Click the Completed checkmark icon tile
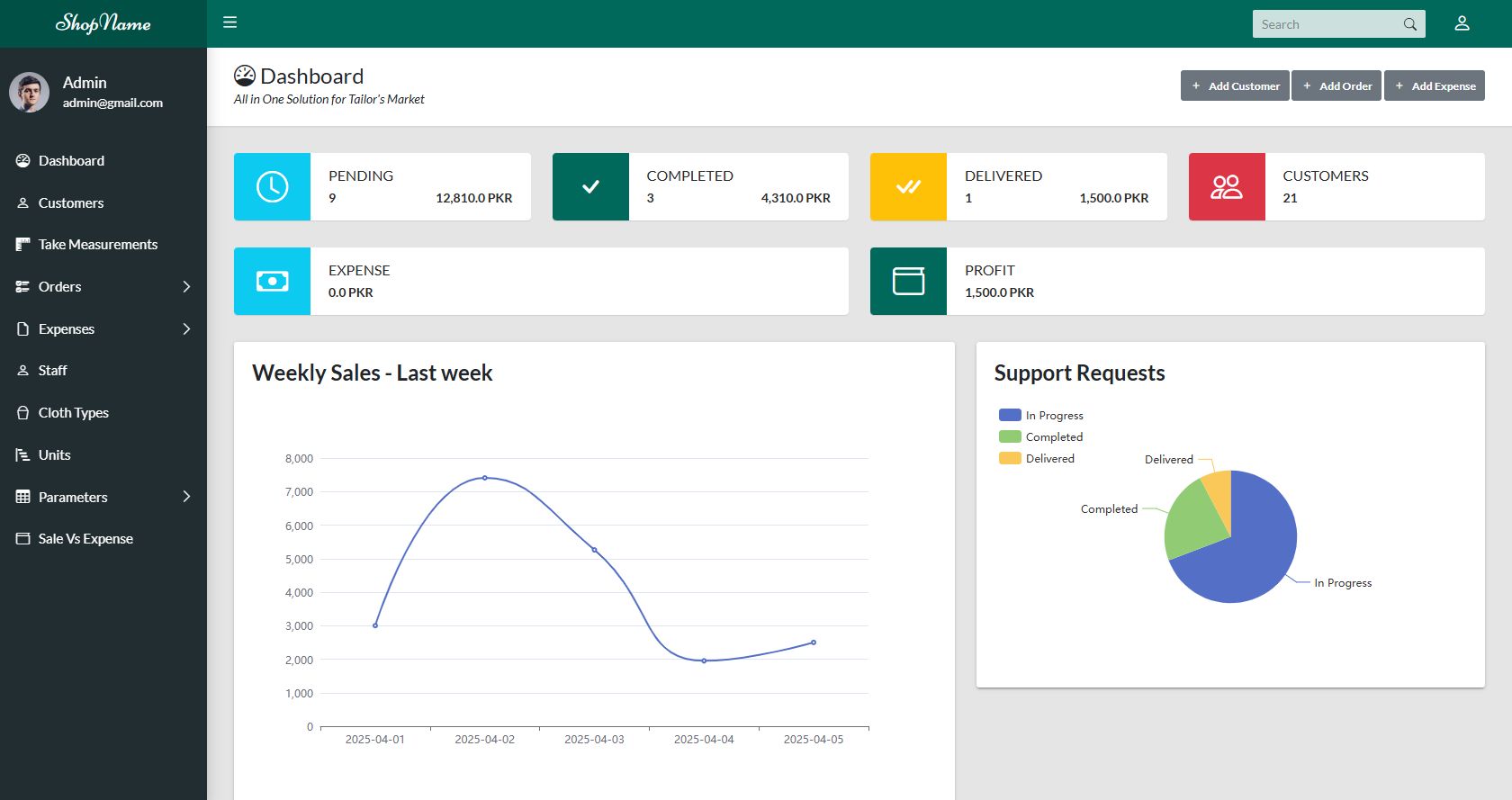This screenshot has width=1512, height=800. click(590, 186)
